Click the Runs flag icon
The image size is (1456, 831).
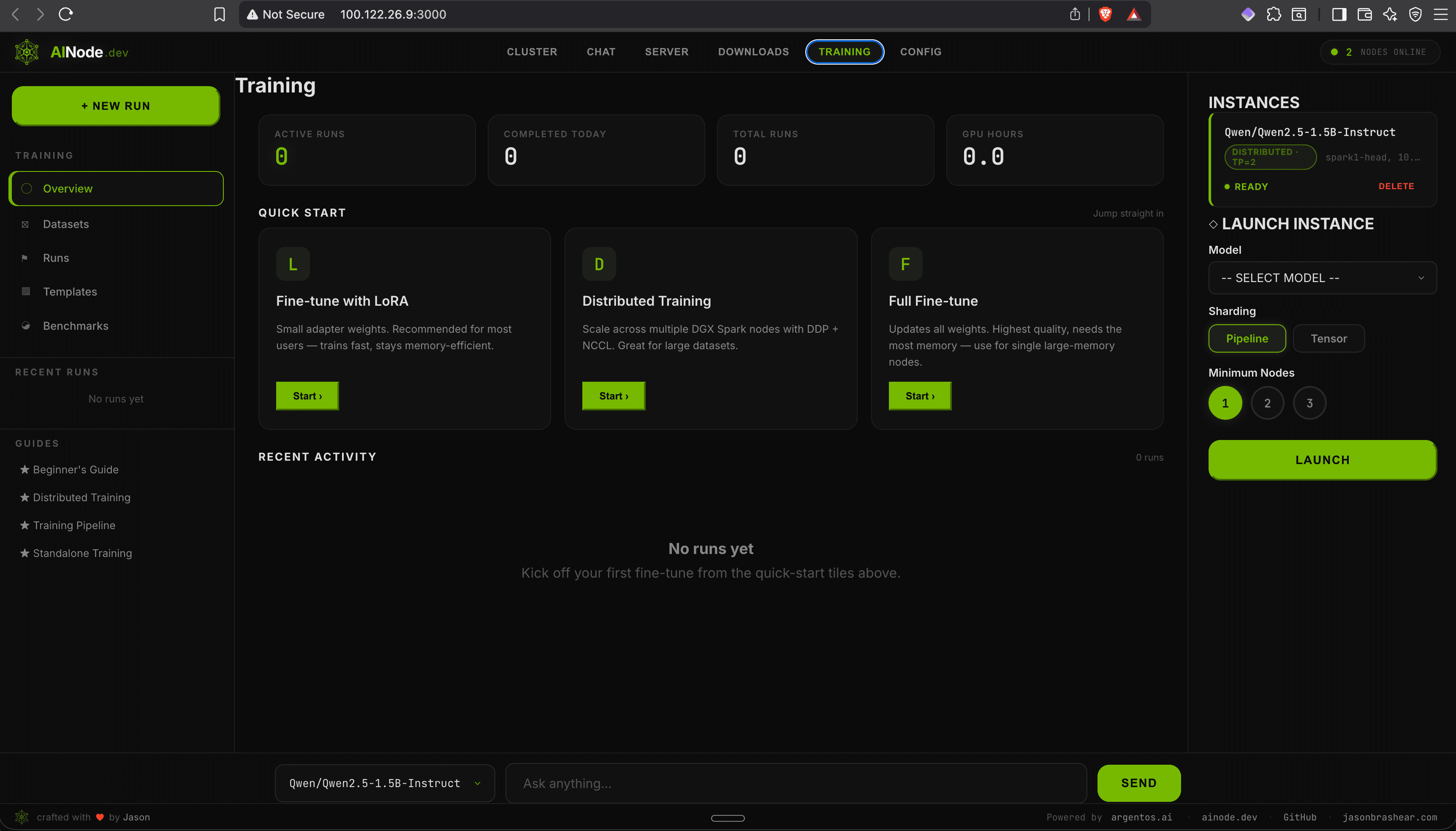pyautogui.click(x=24, y=258)
